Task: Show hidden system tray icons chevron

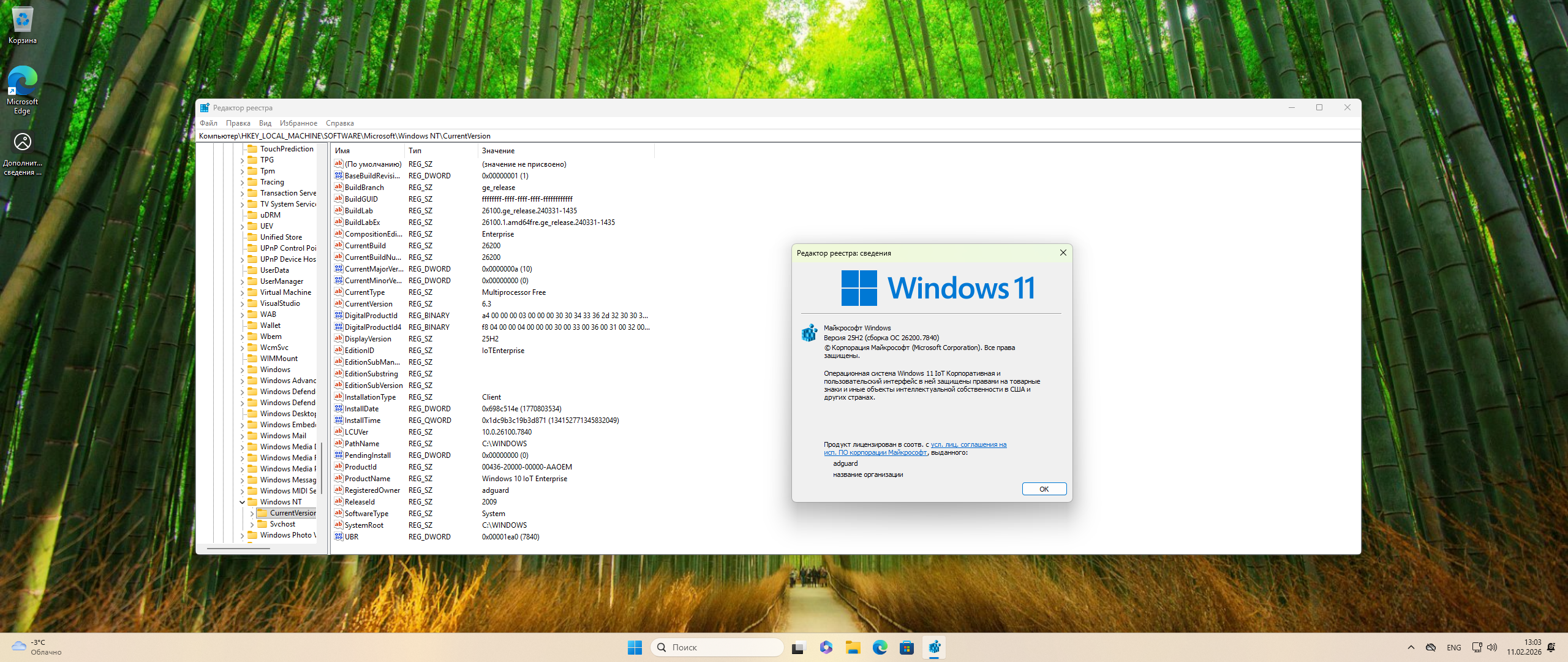Action: point(1411,647)
